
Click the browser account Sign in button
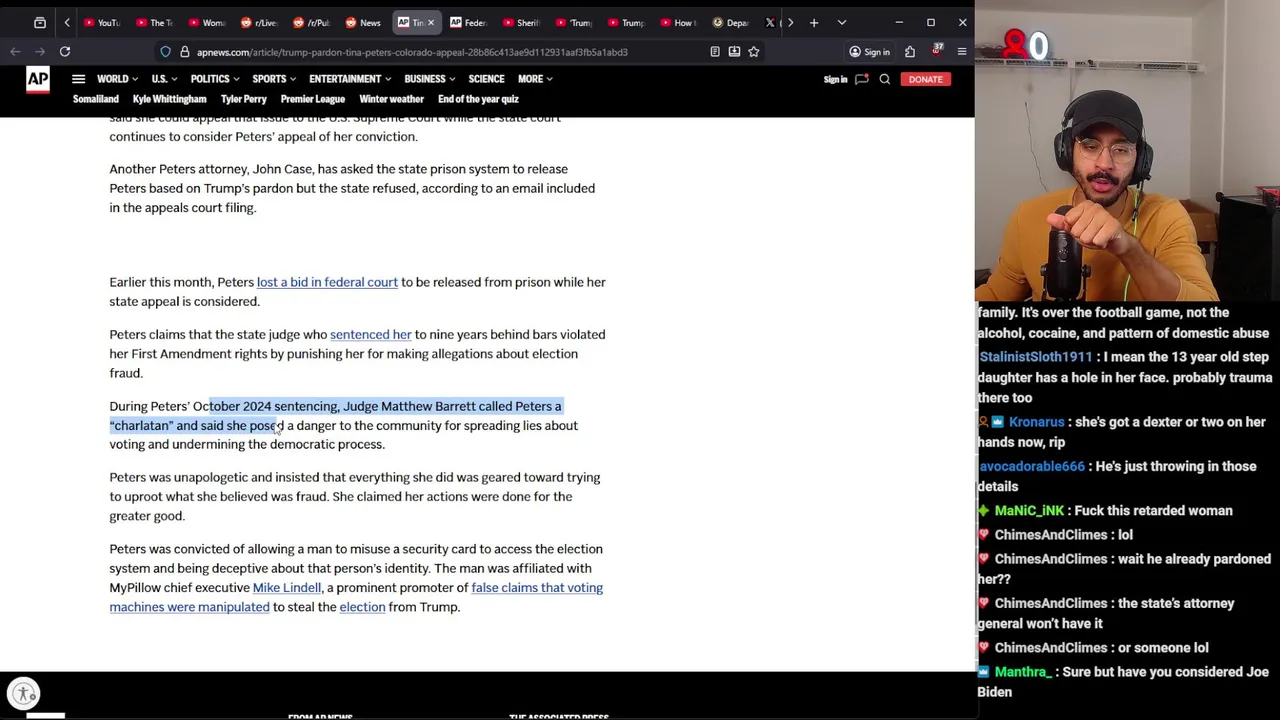point(869,52)
